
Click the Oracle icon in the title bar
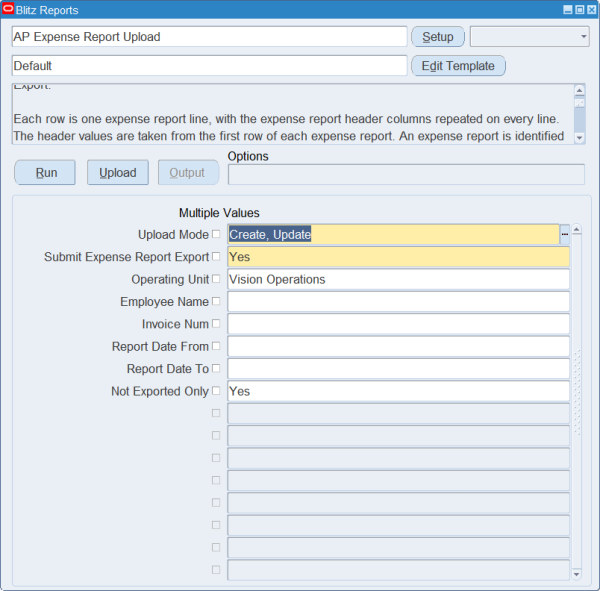coord(8,9)
